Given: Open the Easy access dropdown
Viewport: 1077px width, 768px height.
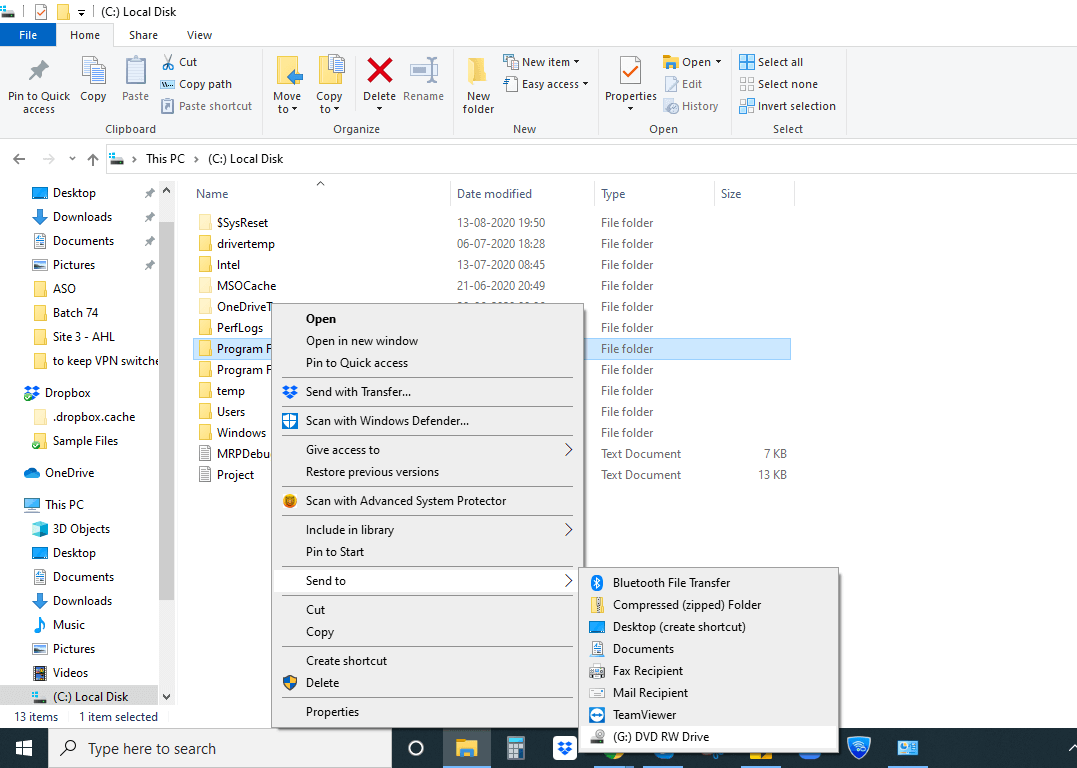Looking at the screenshot, I should click(546, 84).
